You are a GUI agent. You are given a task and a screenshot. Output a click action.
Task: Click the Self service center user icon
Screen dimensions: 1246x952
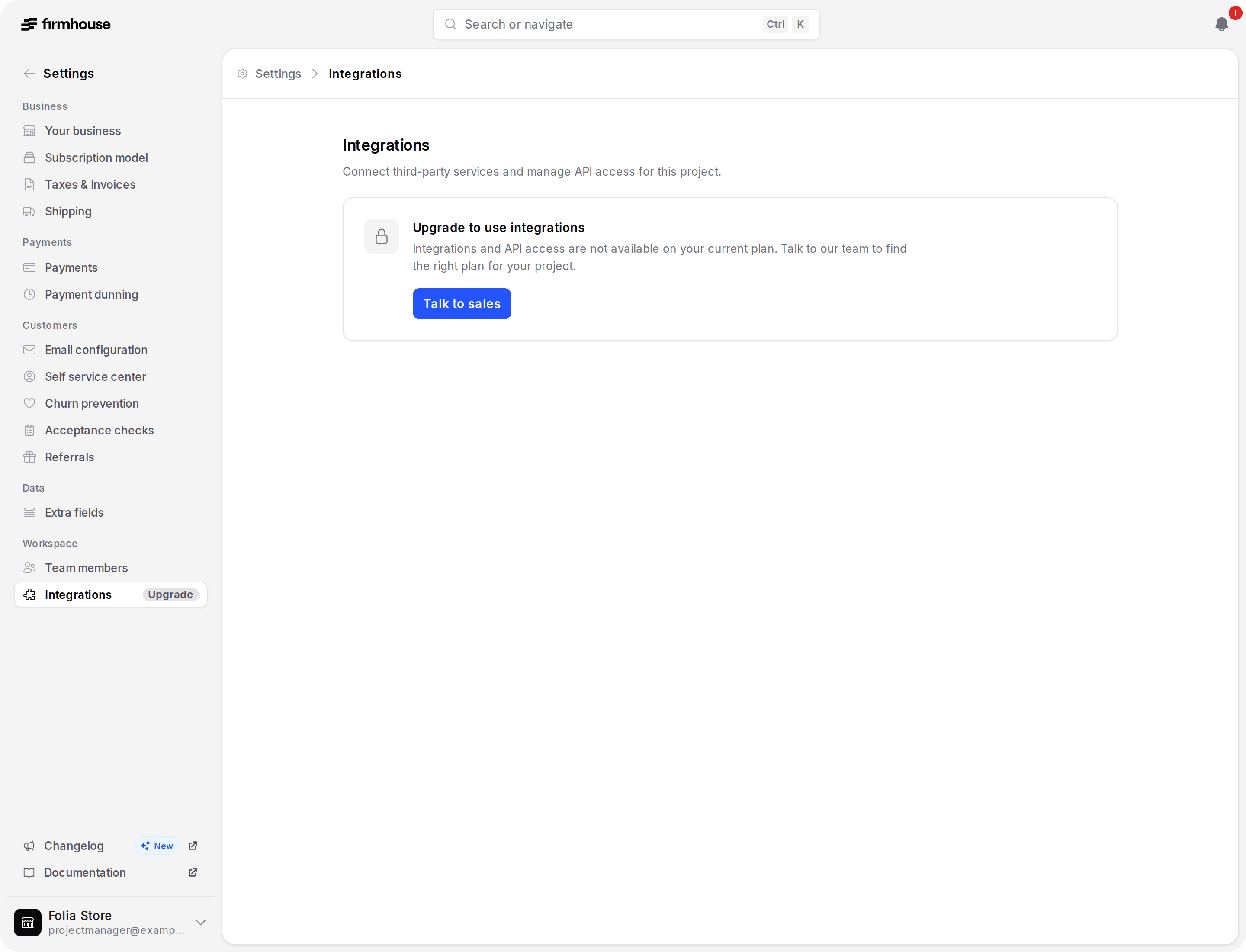(x=29, y=377)
